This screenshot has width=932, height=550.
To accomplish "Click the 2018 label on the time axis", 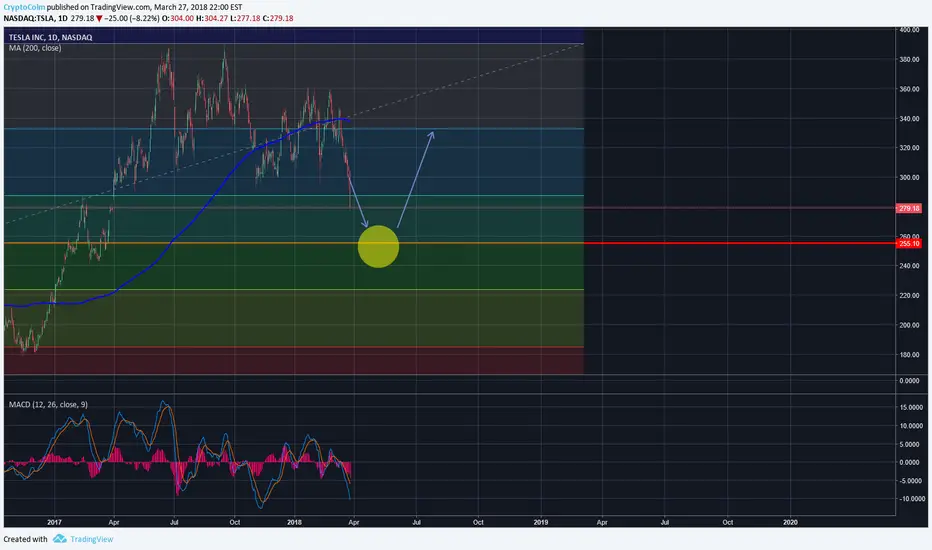I will click(294, 523).
